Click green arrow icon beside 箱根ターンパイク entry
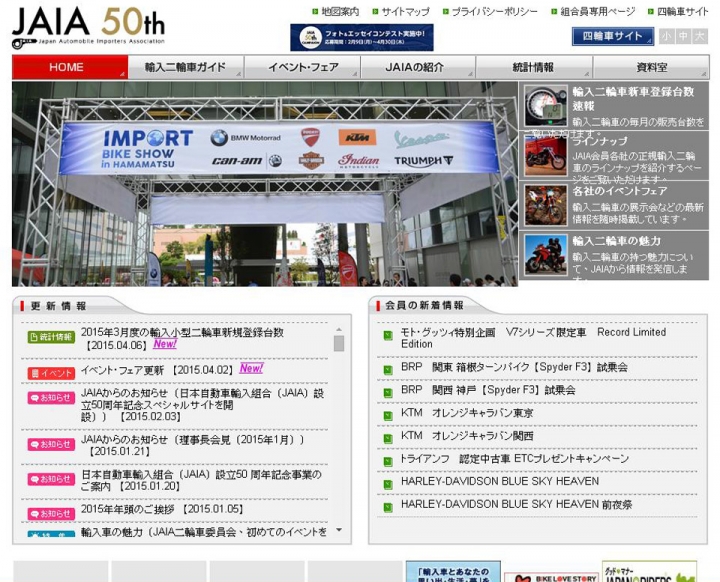The width and height of the screenshot is (720, 582). pyautogui.click(x=388, y=370)
